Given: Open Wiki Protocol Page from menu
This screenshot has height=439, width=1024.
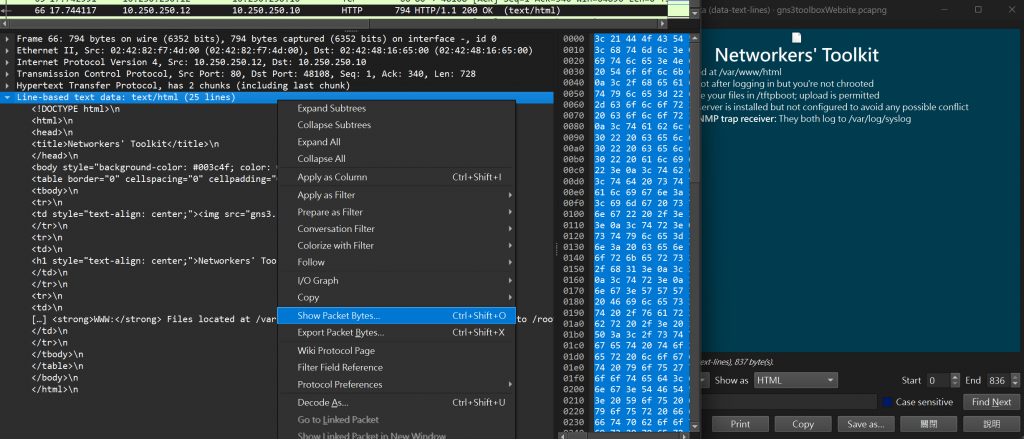Looking at the screenshot, I should (x=396, y=351).
